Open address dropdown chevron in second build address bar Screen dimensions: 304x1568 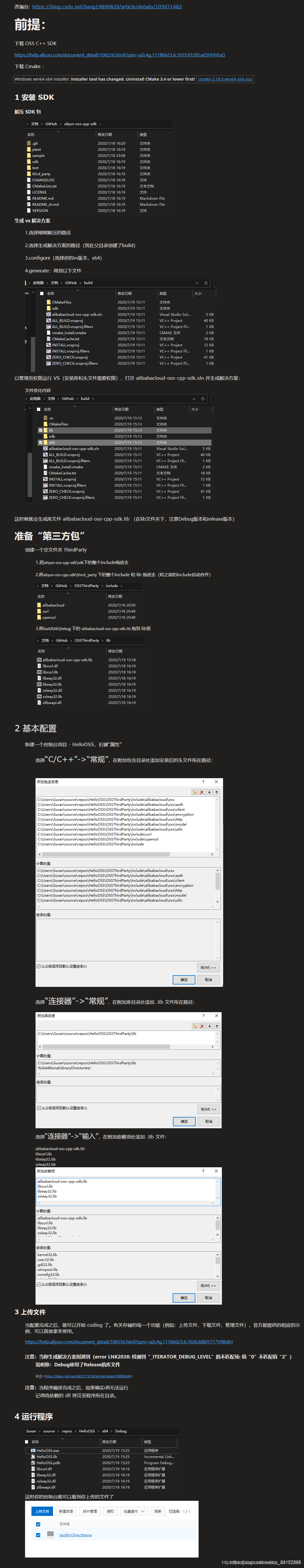pyautogui.click(x=194, y=399)
